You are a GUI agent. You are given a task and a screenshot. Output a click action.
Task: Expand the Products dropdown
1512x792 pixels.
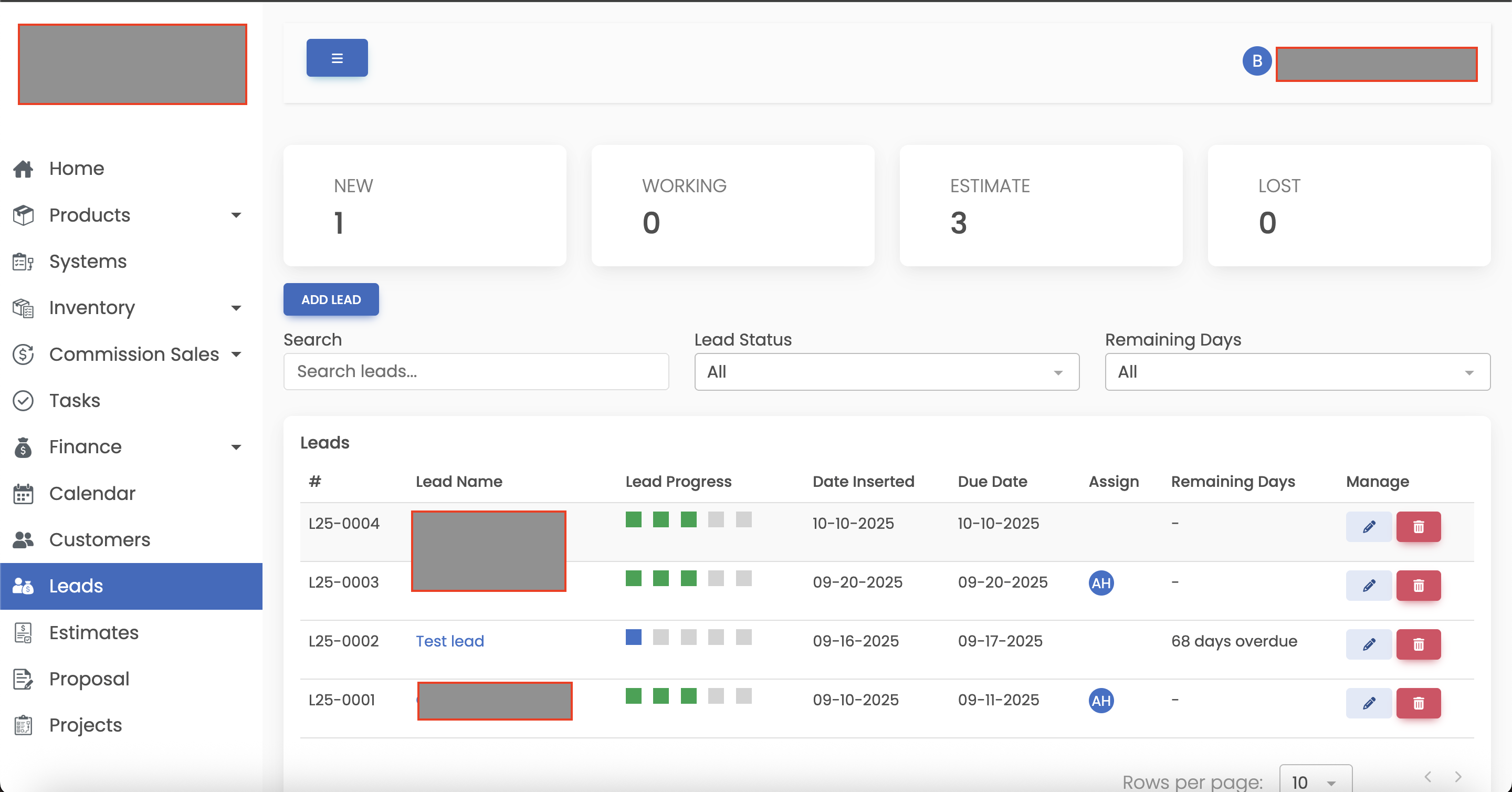[x=237, y=215]
